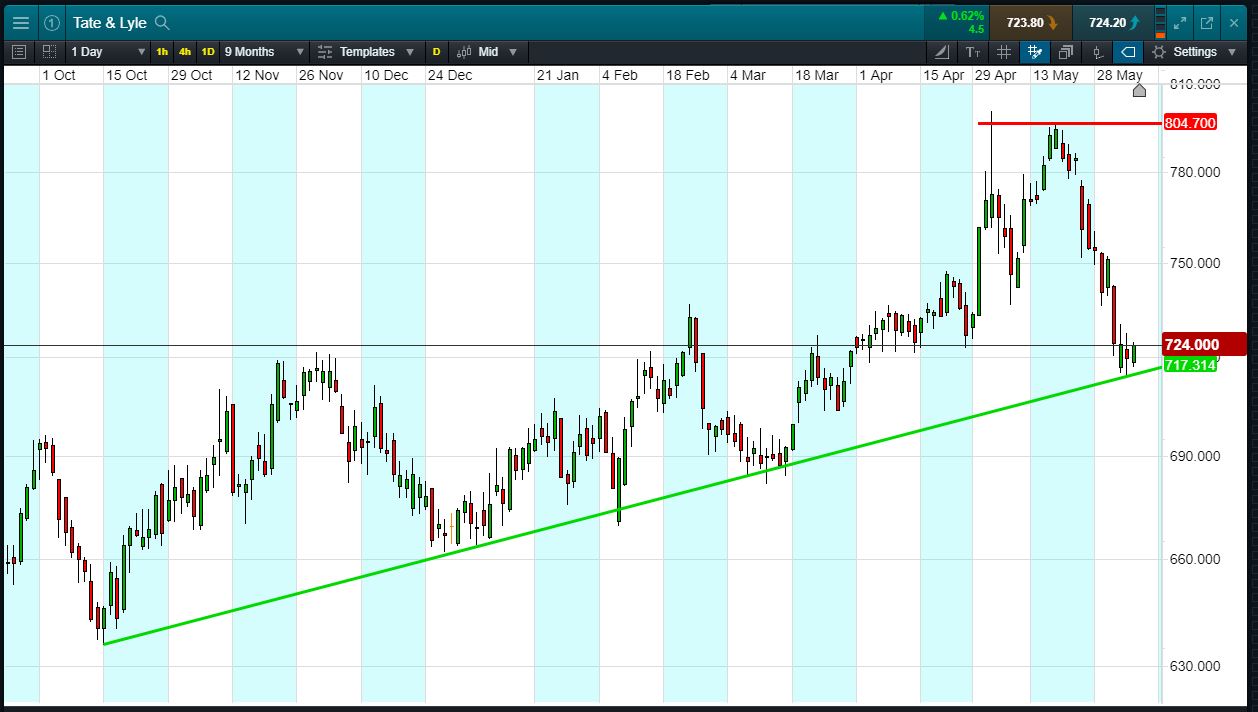Expand the 9 Months range dropdown

[264, 52]
